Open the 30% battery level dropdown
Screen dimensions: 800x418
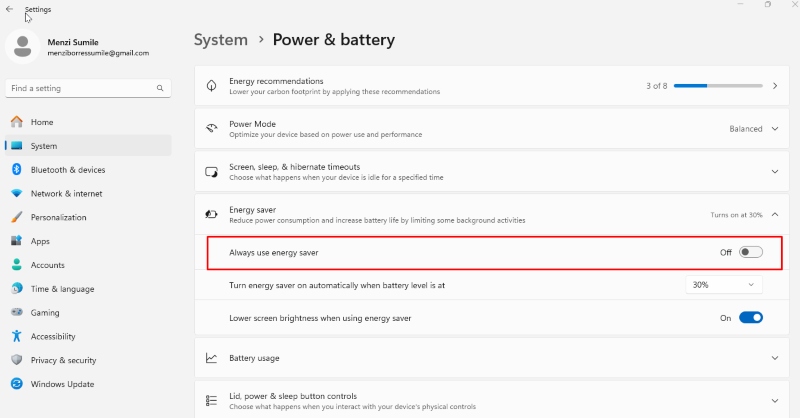(723, 285)
